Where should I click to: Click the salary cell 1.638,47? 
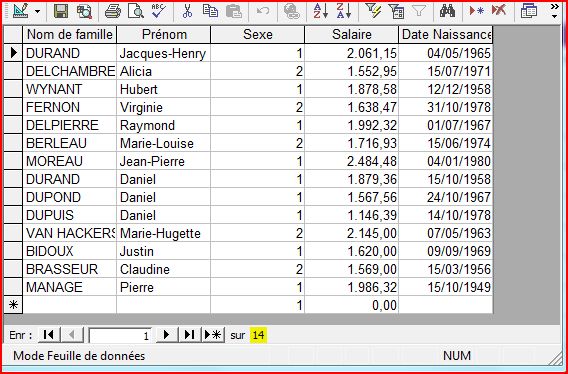[352, 107]
